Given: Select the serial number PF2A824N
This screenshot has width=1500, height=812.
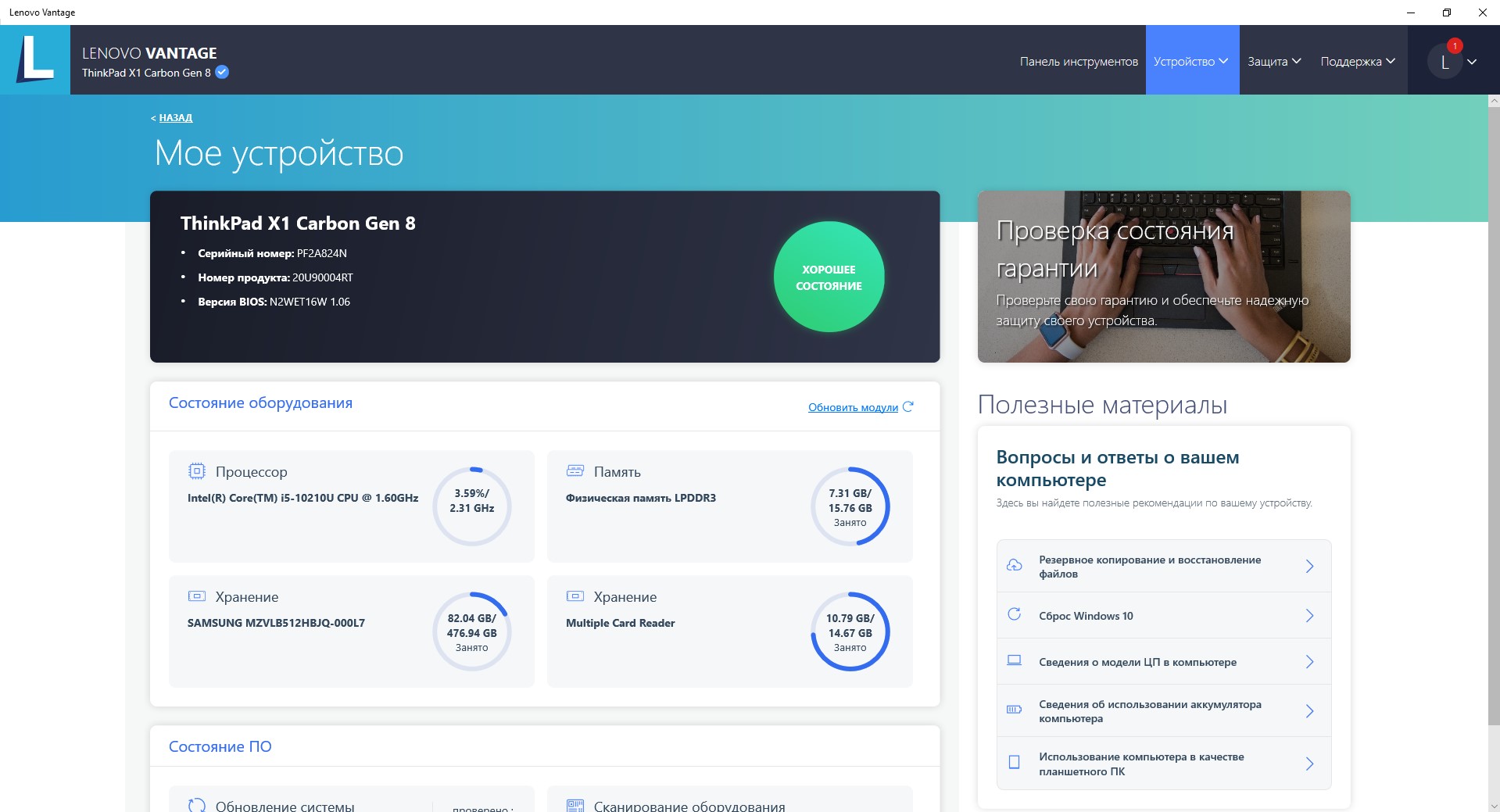Looking at the screenshot, I should [x=321, y=253].
